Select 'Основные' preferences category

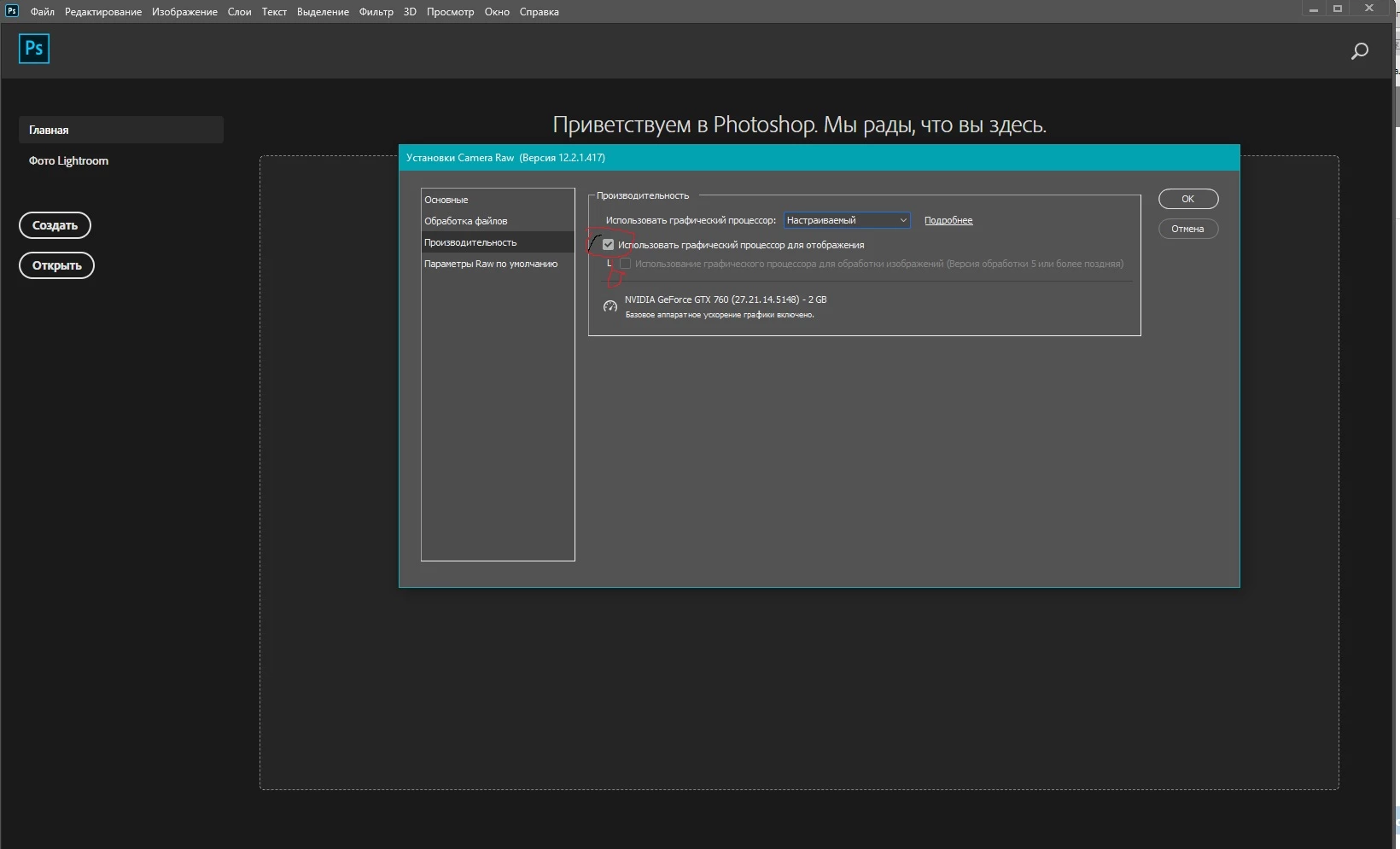click(x=498, y=200)
